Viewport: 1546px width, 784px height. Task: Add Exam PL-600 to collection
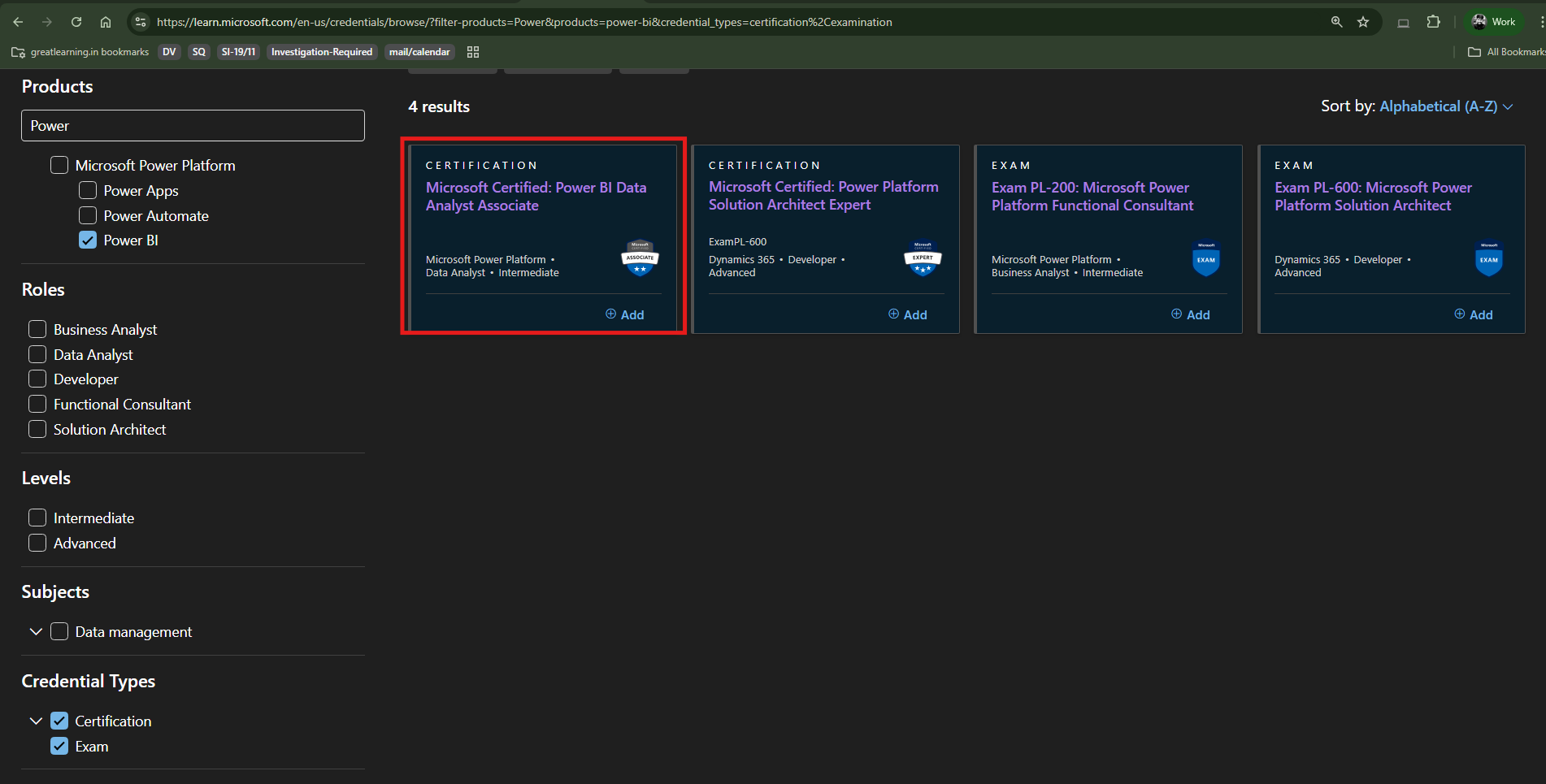(1473, 314)
